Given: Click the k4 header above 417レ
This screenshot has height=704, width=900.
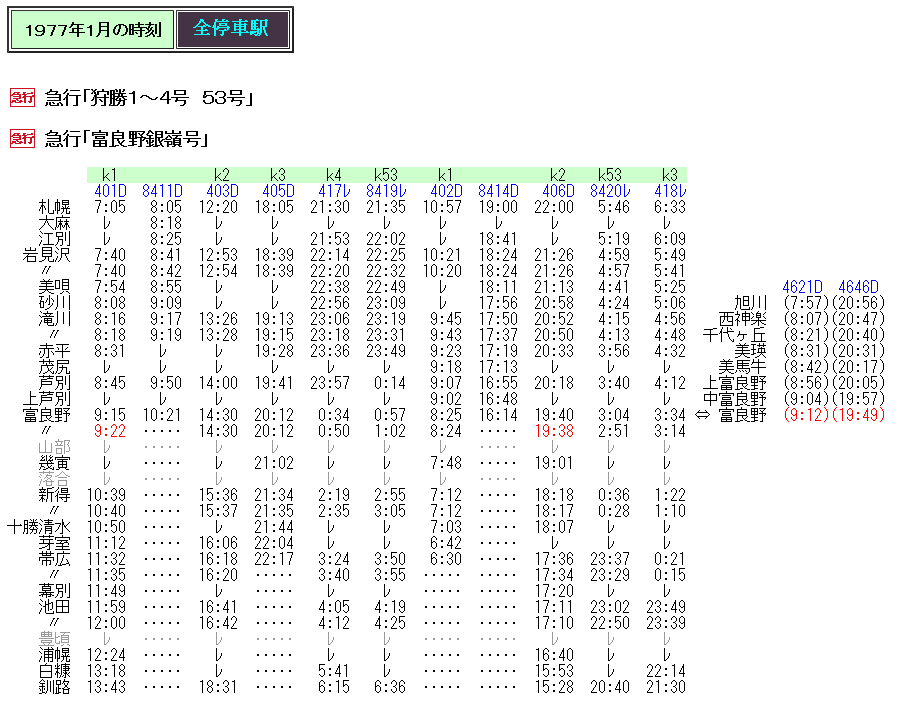Looking at the screenshot, I should (x=333, y=175).
